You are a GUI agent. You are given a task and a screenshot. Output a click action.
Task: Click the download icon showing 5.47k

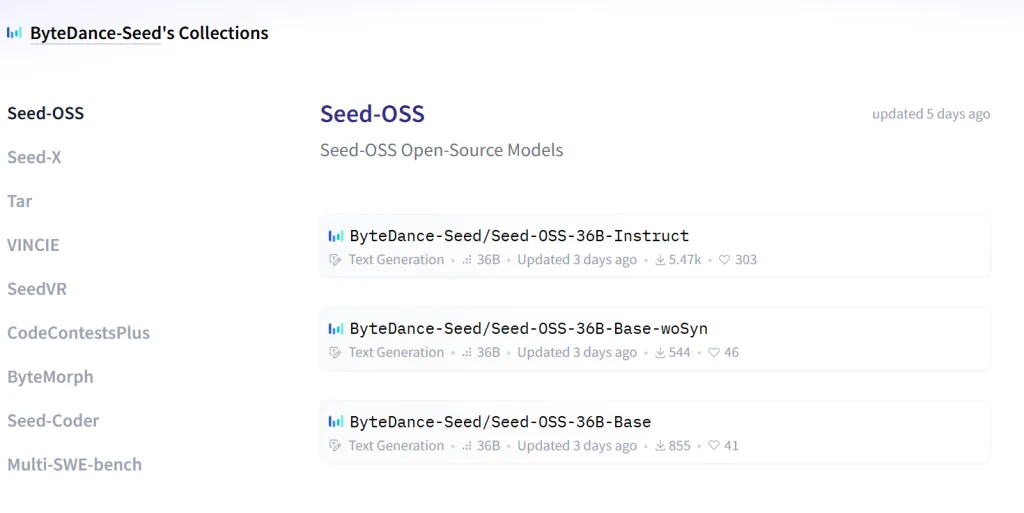click(660, 260)
